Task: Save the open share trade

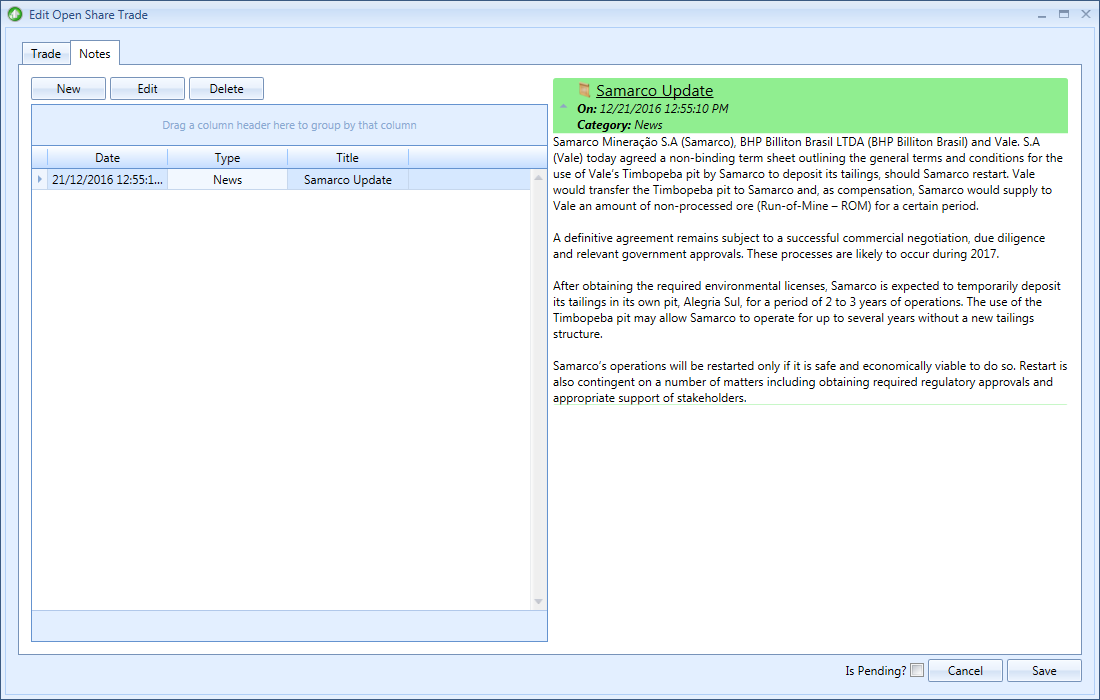Action: coord(1044,671)
